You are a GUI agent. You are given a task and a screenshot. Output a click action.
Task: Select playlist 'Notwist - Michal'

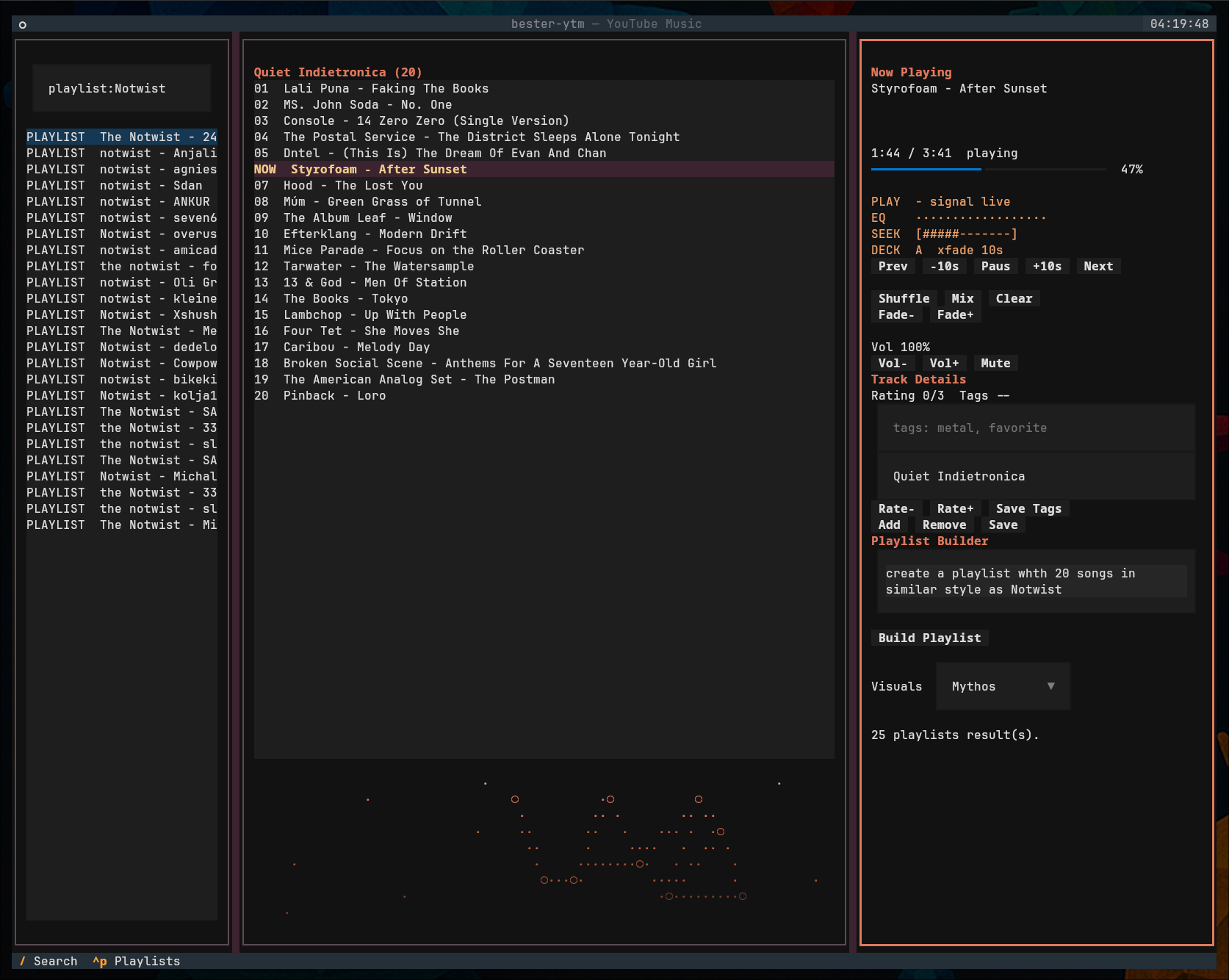122,476
